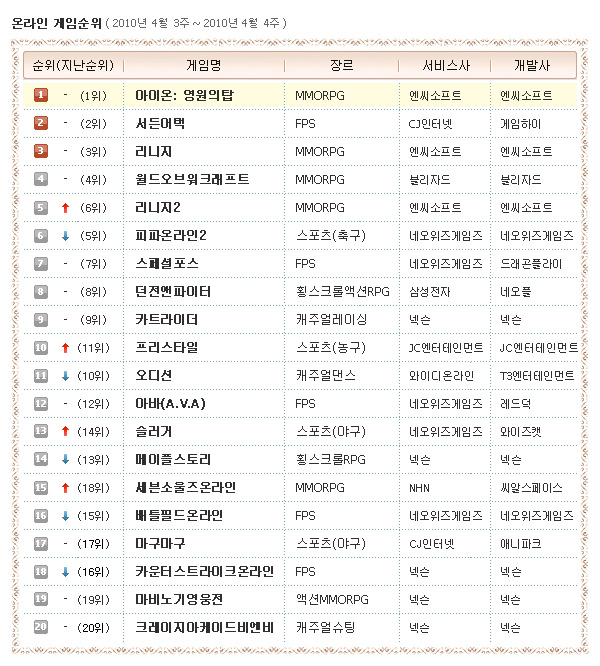Click the 장르 column header
600x666 pixels.
(x=341, y=65)
